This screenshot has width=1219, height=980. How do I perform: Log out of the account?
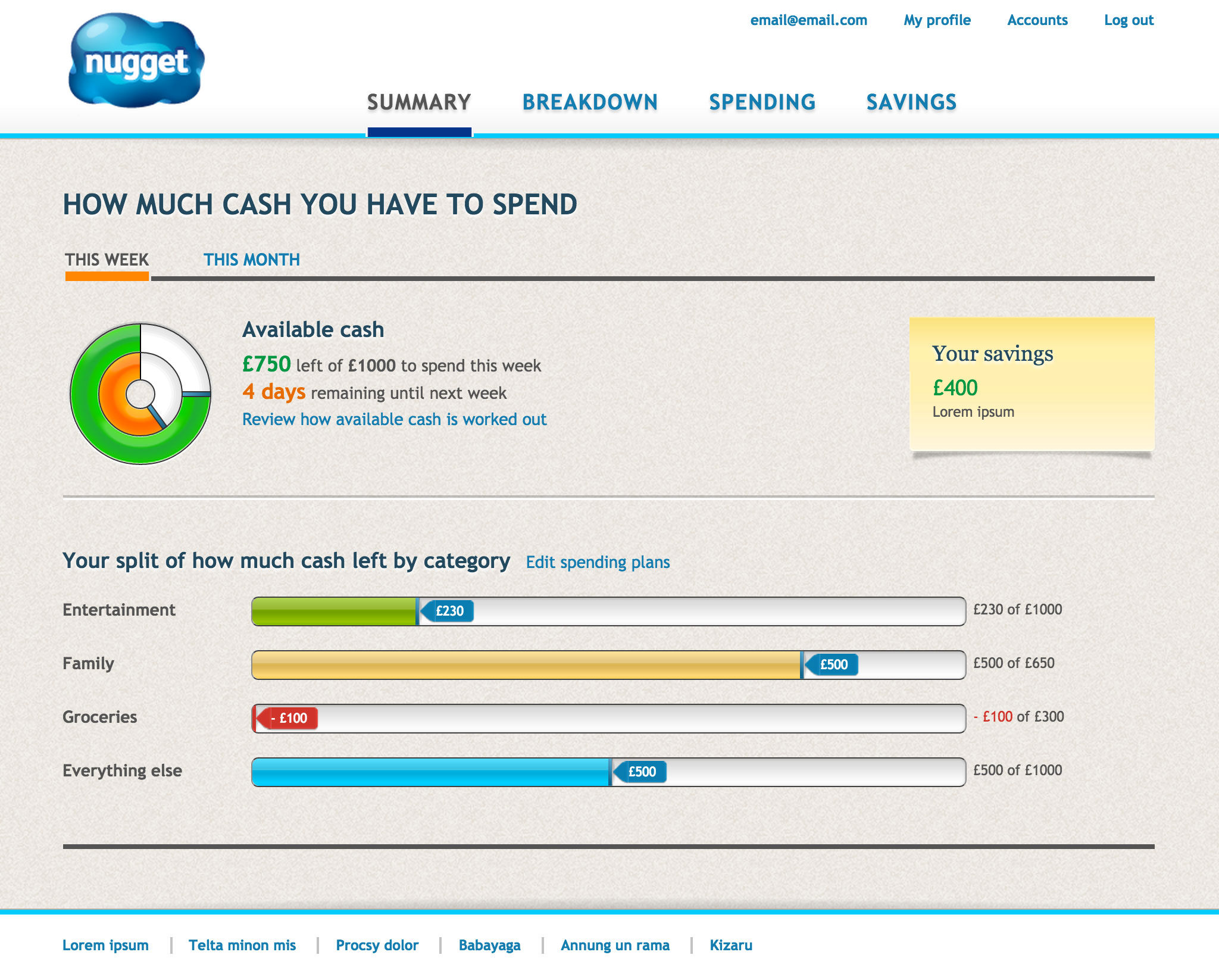pyautogui.click(x=1129, y=20)
